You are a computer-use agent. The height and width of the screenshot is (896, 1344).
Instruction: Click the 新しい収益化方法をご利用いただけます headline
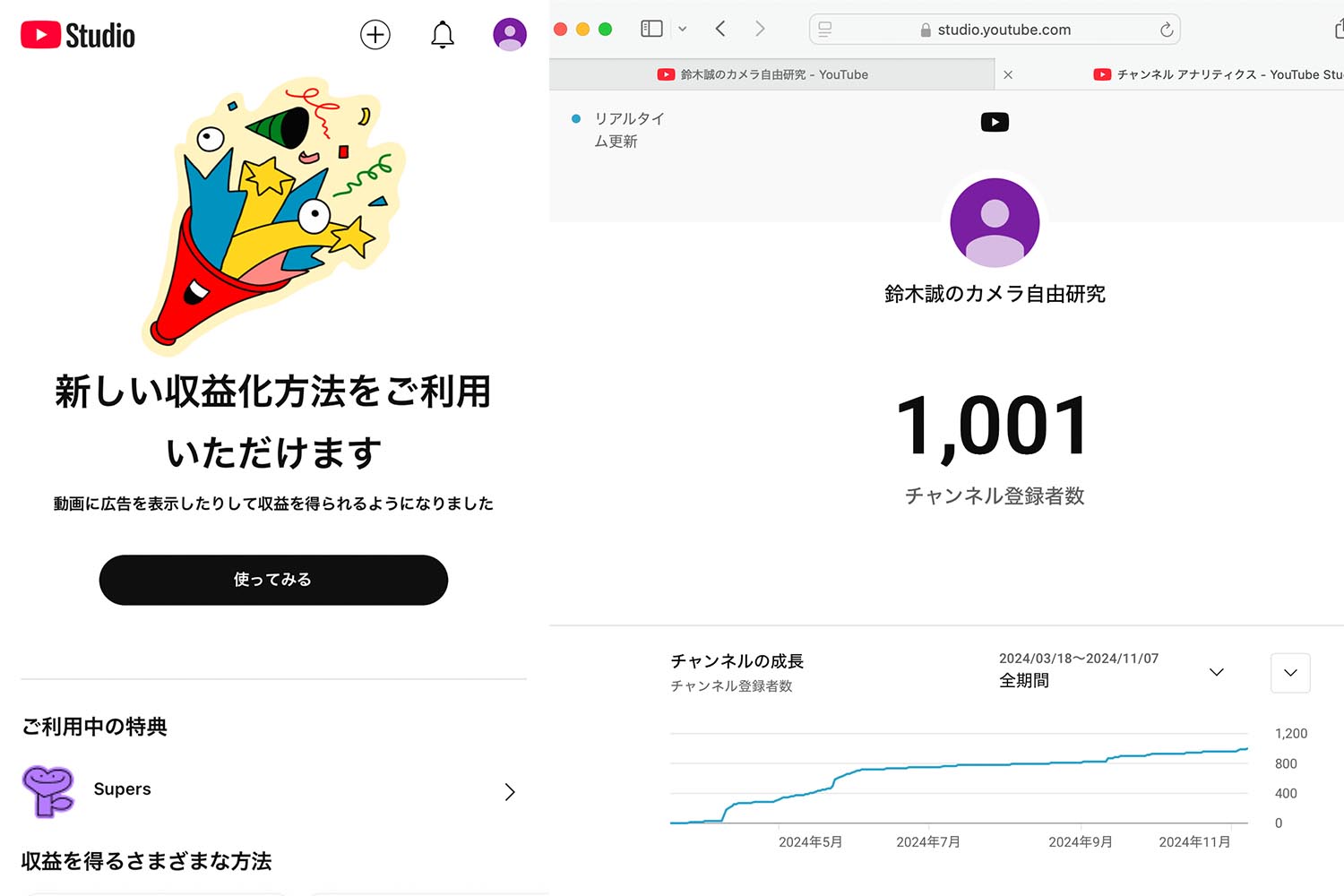[273, 422]
